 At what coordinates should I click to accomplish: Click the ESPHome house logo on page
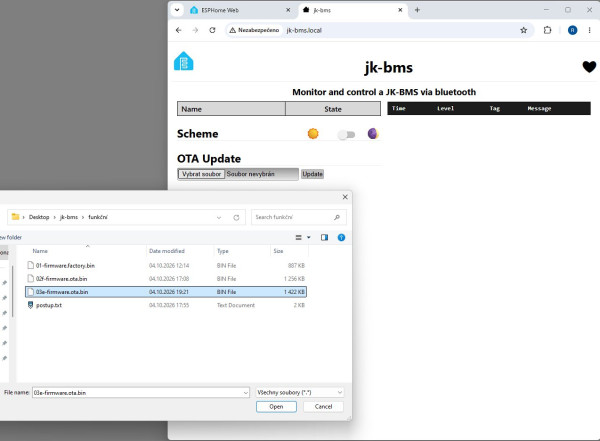pyautogui.click(x=184, y=61)
